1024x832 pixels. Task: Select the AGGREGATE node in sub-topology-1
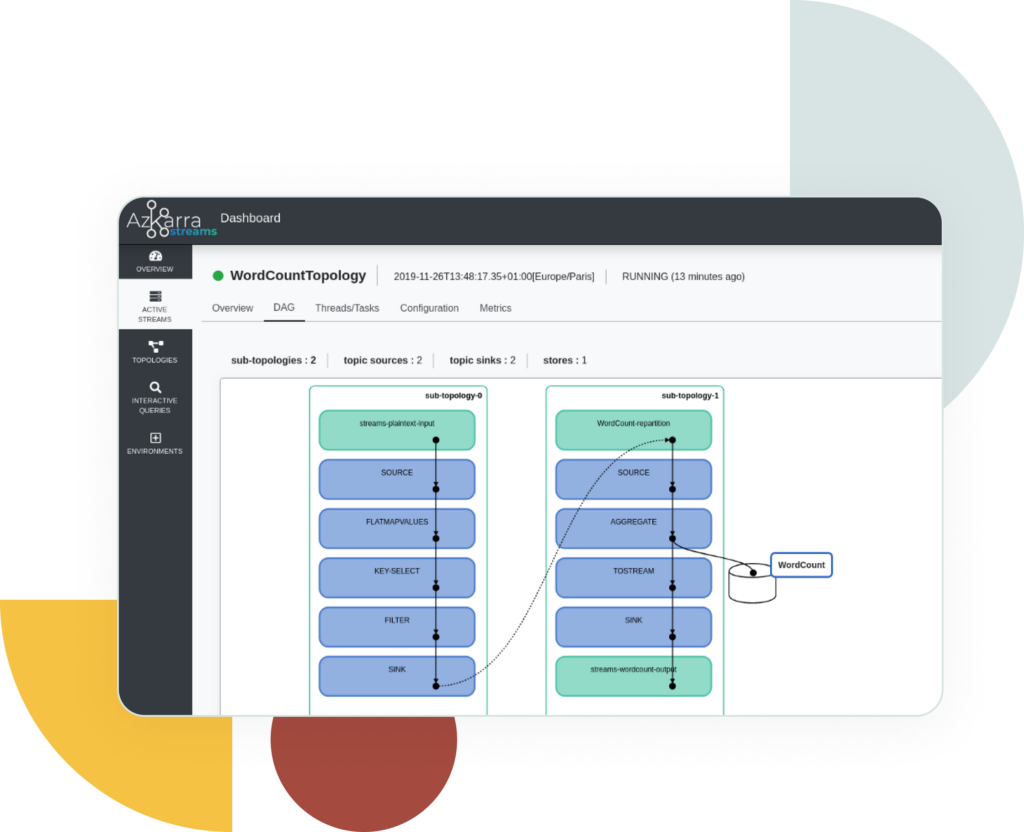tap(632, 528)
